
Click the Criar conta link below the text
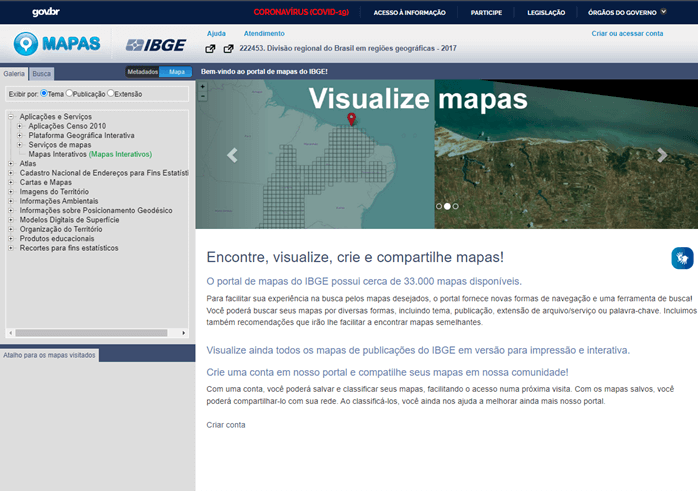point(225,425)
